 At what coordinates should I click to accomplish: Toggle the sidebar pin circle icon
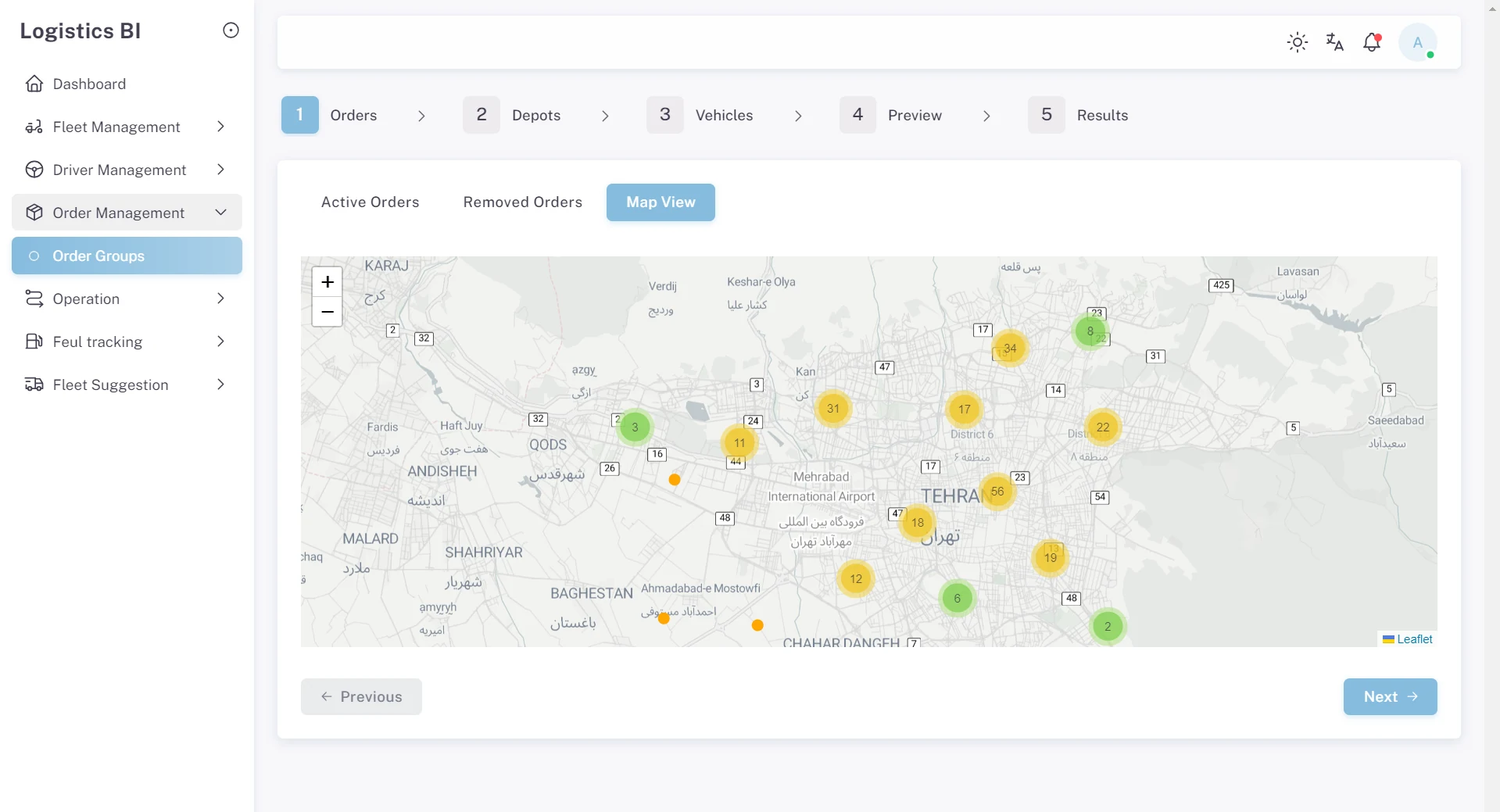(x=231, y=30)
